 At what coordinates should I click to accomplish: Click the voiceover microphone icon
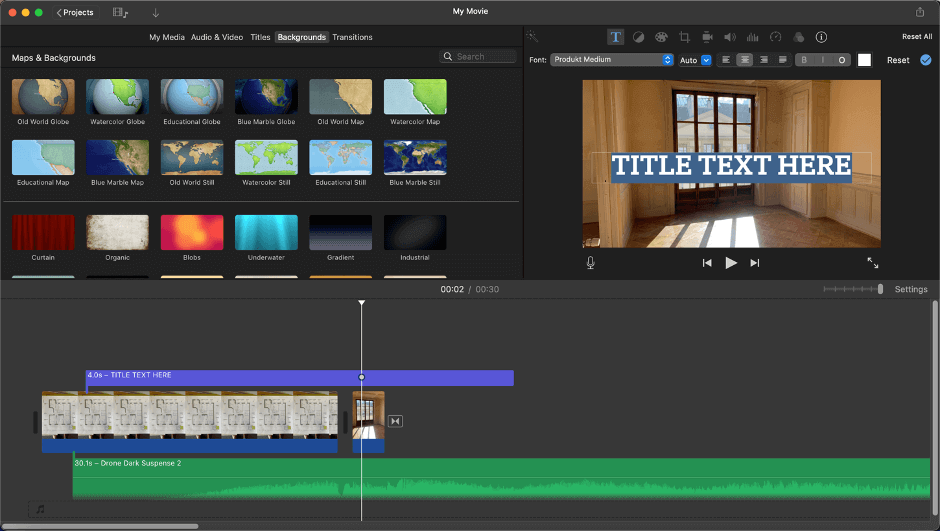tap(591, 263)
